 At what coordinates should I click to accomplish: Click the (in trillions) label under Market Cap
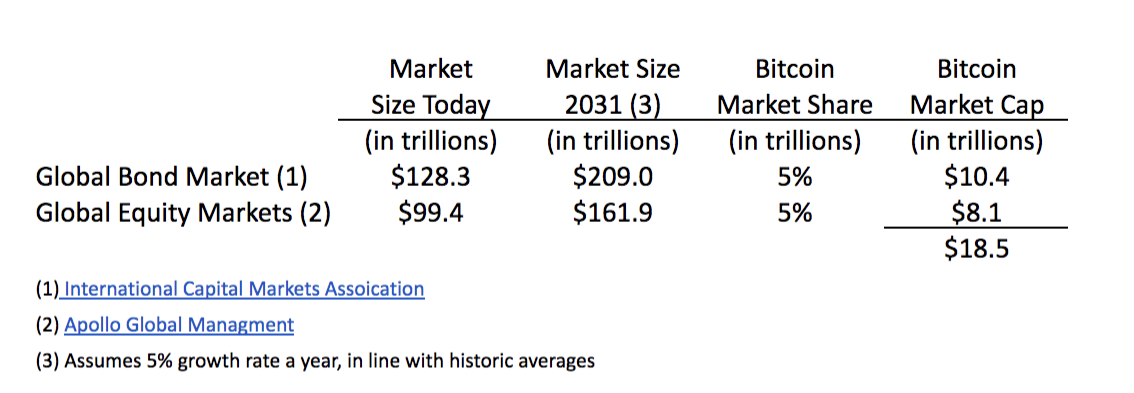976,141
